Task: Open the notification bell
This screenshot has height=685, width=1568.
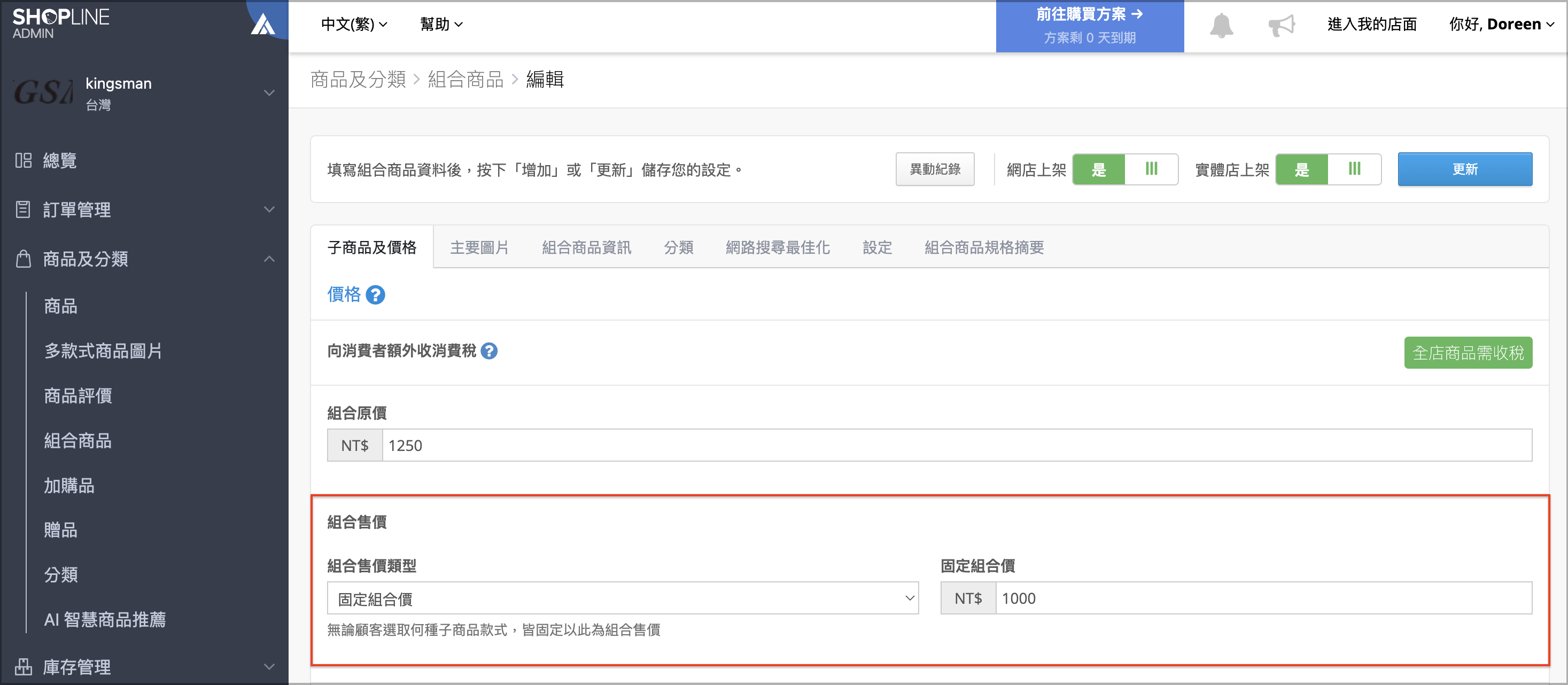Action: [x=1221, y=26]
